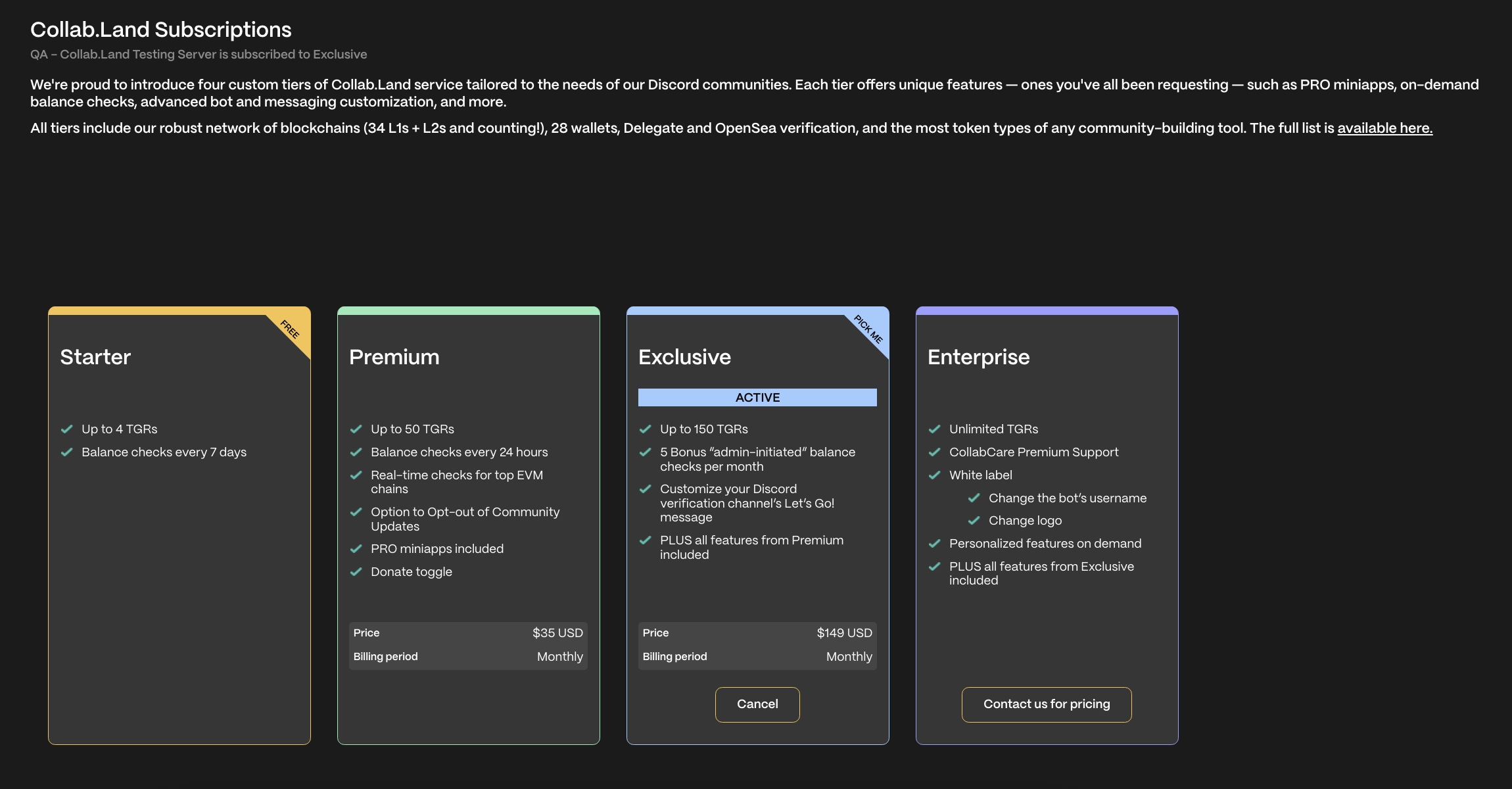Click the PICK ME corner ribbon on Exclusive
The height and width of the screenshot is (789, 1512).
868,329
